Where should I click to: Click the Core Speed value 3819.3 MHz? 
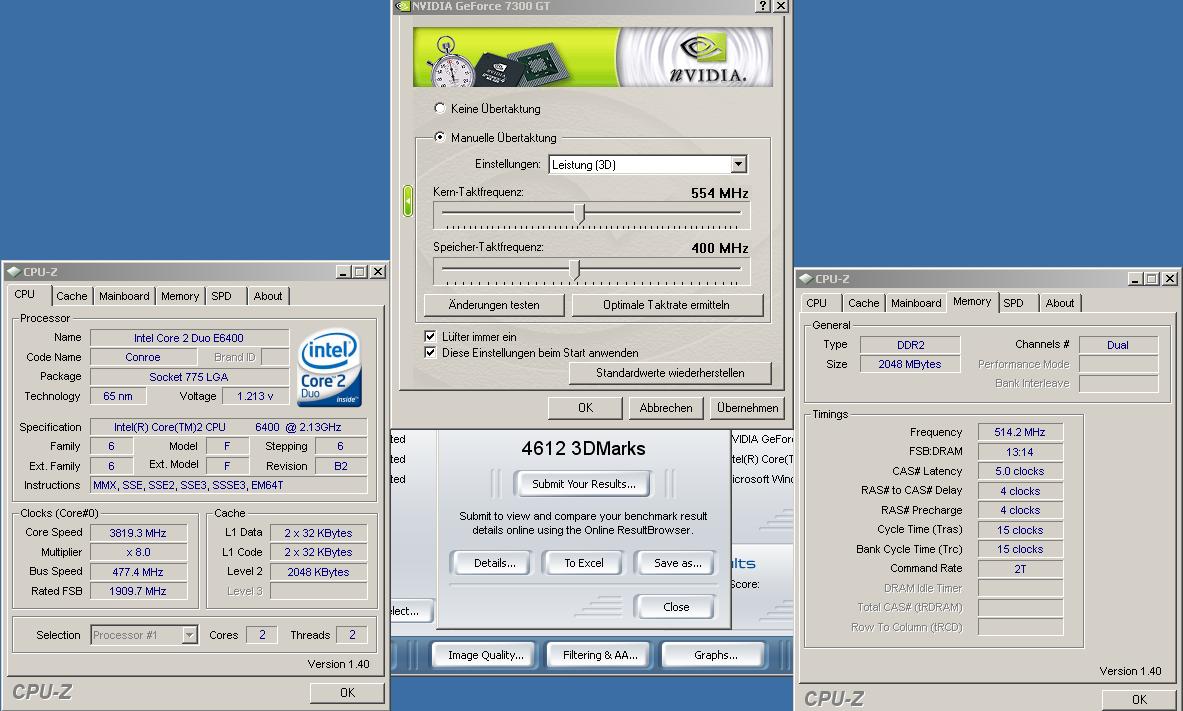pos(138,533)
